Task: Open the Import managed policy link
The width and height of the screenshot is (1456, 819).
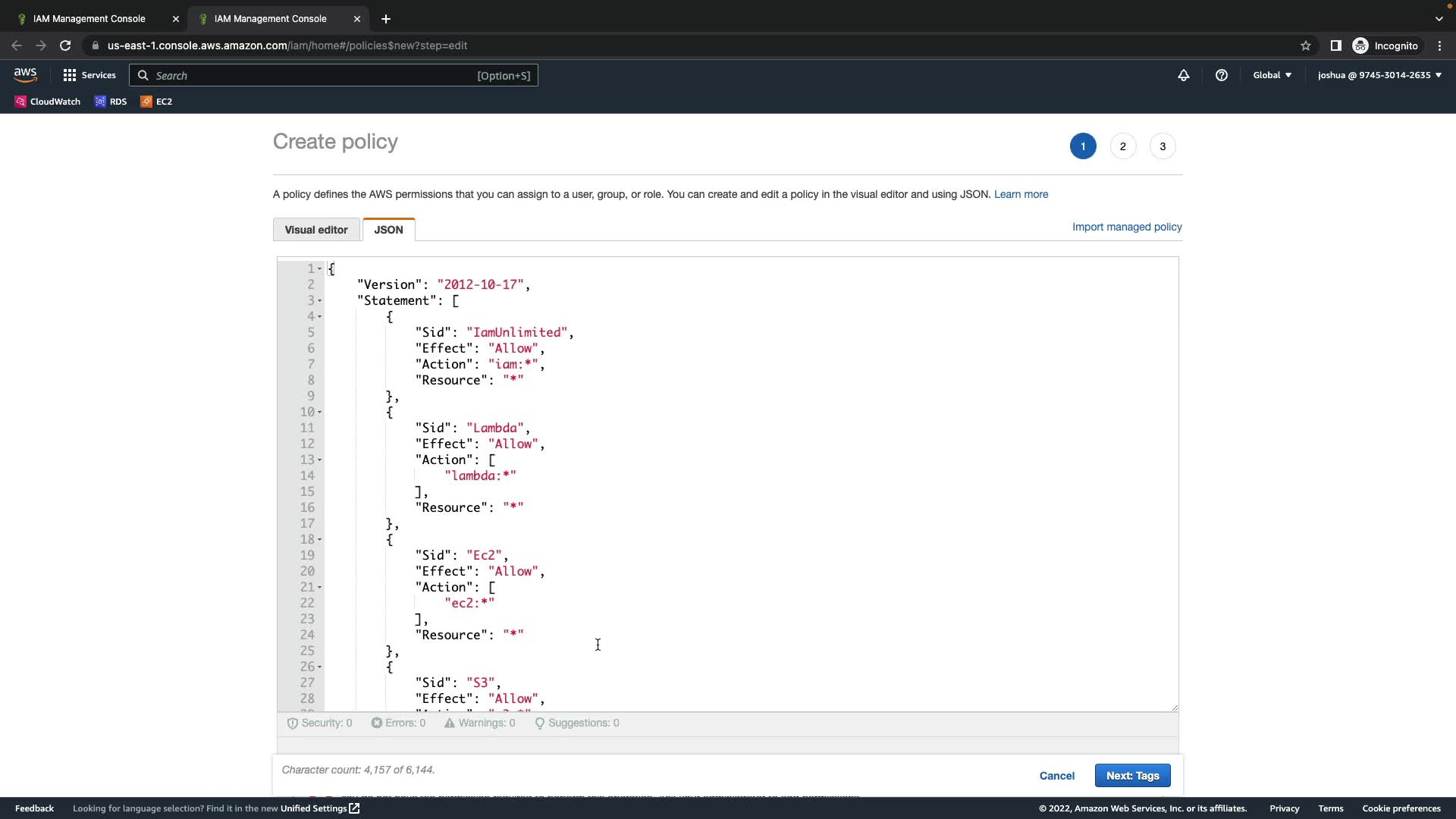Action: [1126, 227]
